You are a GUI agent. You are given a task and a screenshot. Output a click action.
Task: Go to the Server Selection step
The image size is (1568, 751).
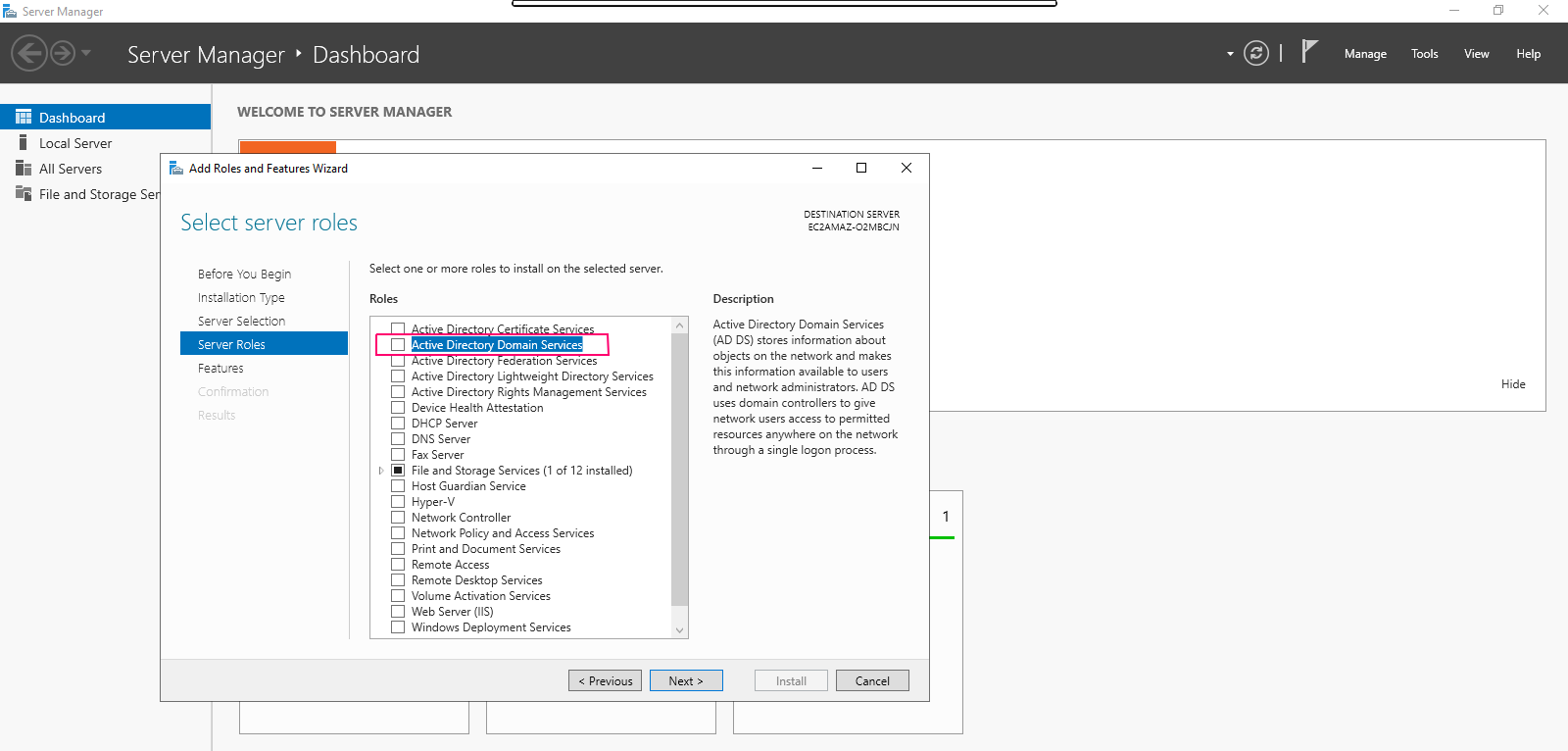point(241,321)
